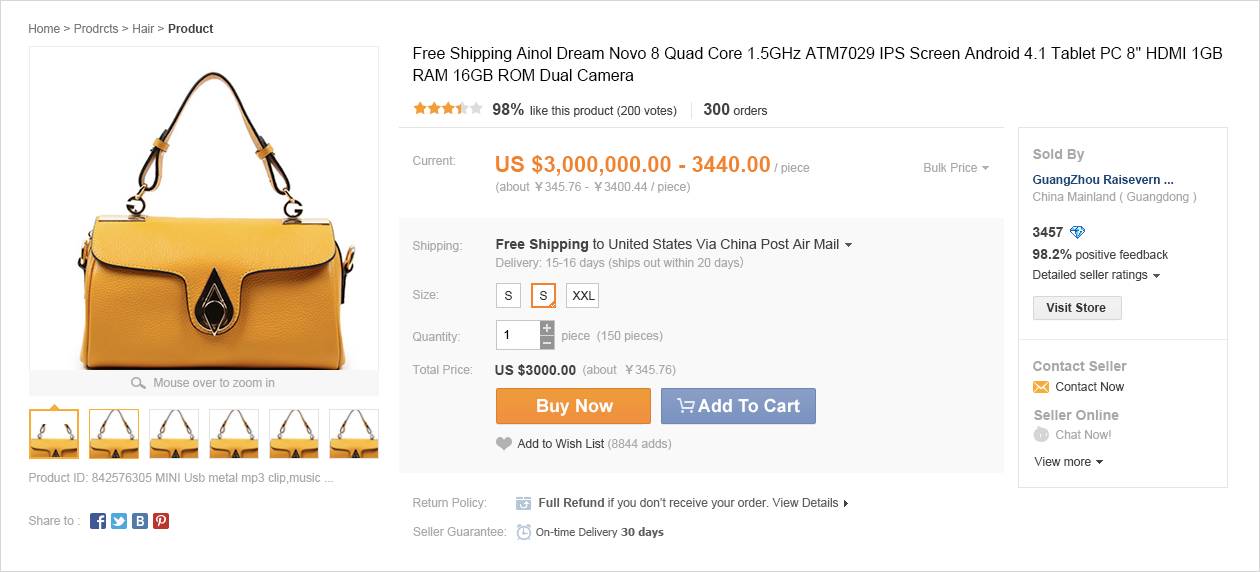Expand Detailed seller ratings
Viewport: 1260px width, 572px height.
(1096, 275)
